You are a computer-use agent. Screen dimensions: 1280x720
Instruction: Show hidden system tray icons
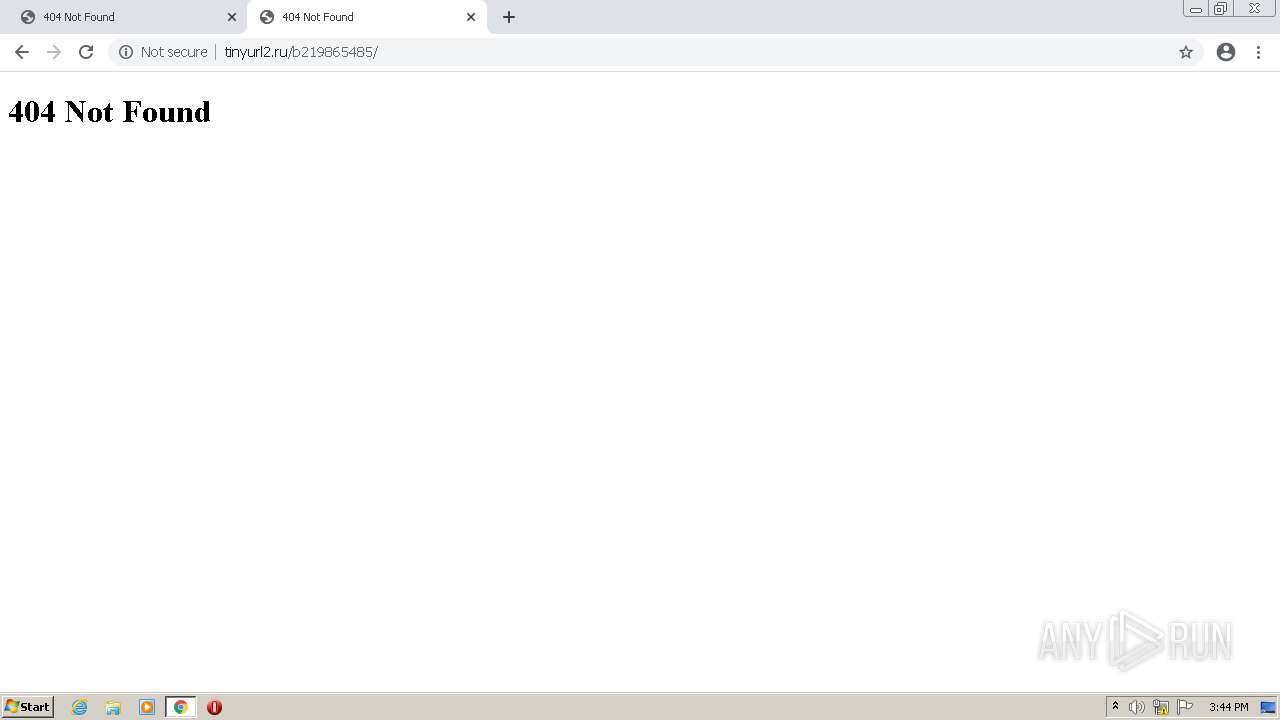point(1115,707)
